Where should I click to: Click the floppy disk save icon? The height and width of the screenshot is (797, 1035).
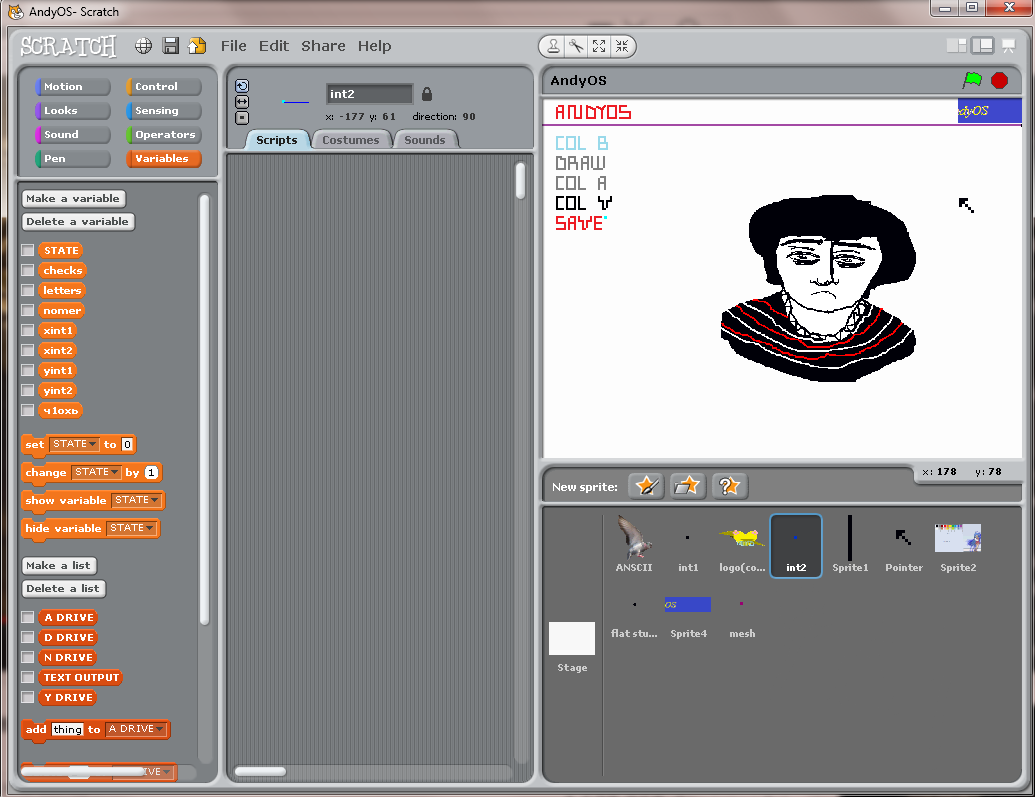point(171,46)
